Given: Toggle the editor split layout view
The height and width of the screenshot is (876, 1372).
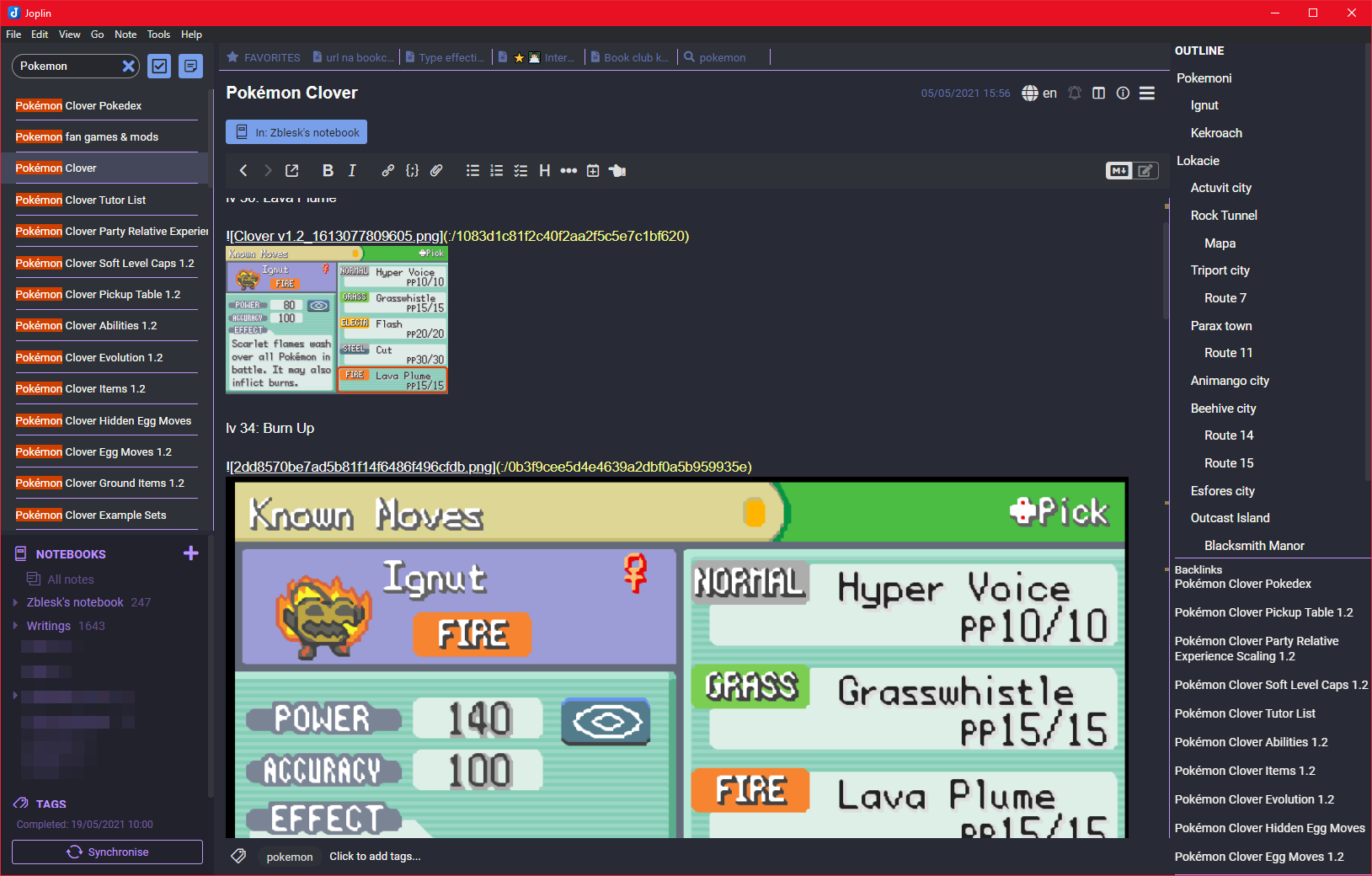Looking at the screenshot, I should click(1098, 93).
